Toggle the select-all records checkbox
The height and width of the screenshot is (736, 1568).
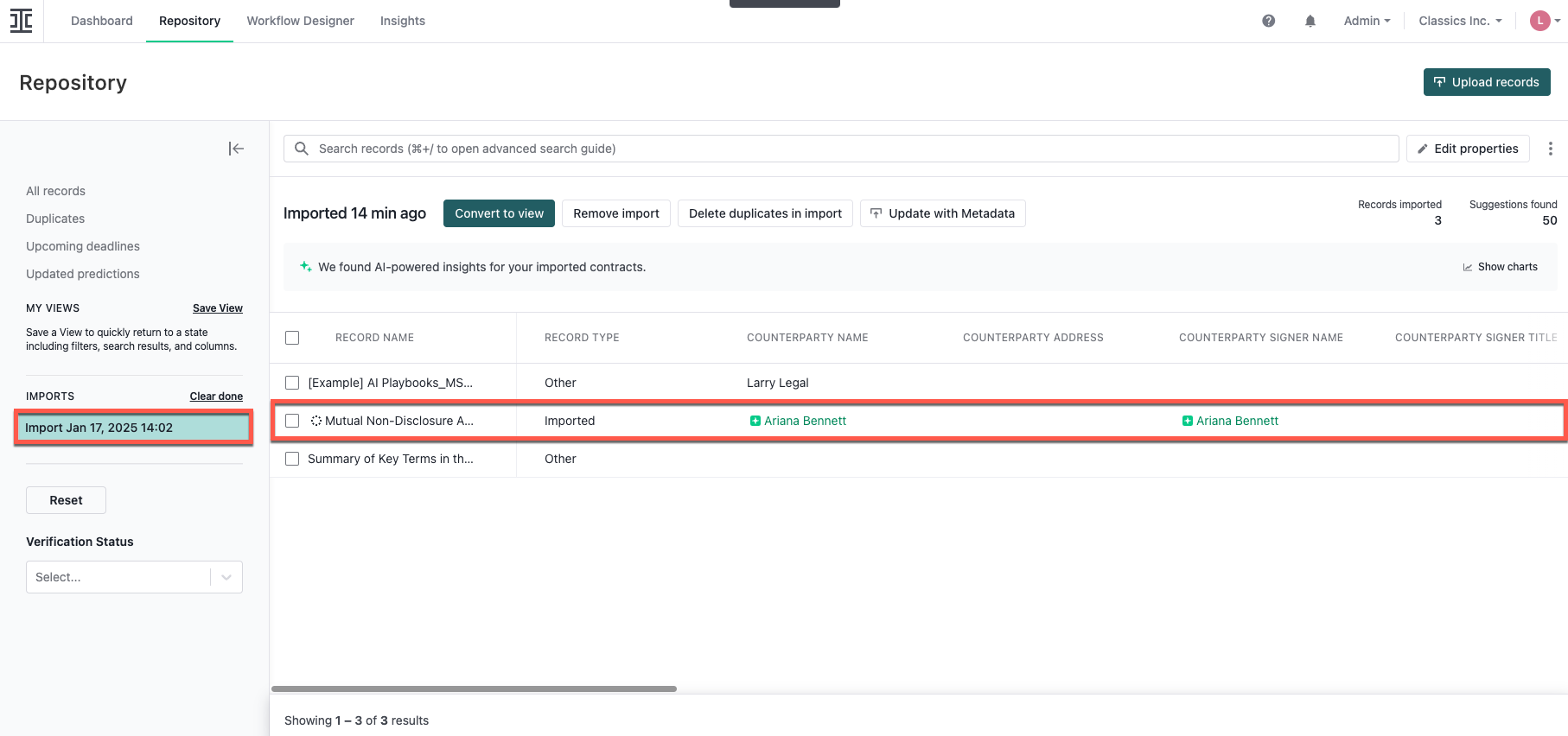(x=292, y=338)
